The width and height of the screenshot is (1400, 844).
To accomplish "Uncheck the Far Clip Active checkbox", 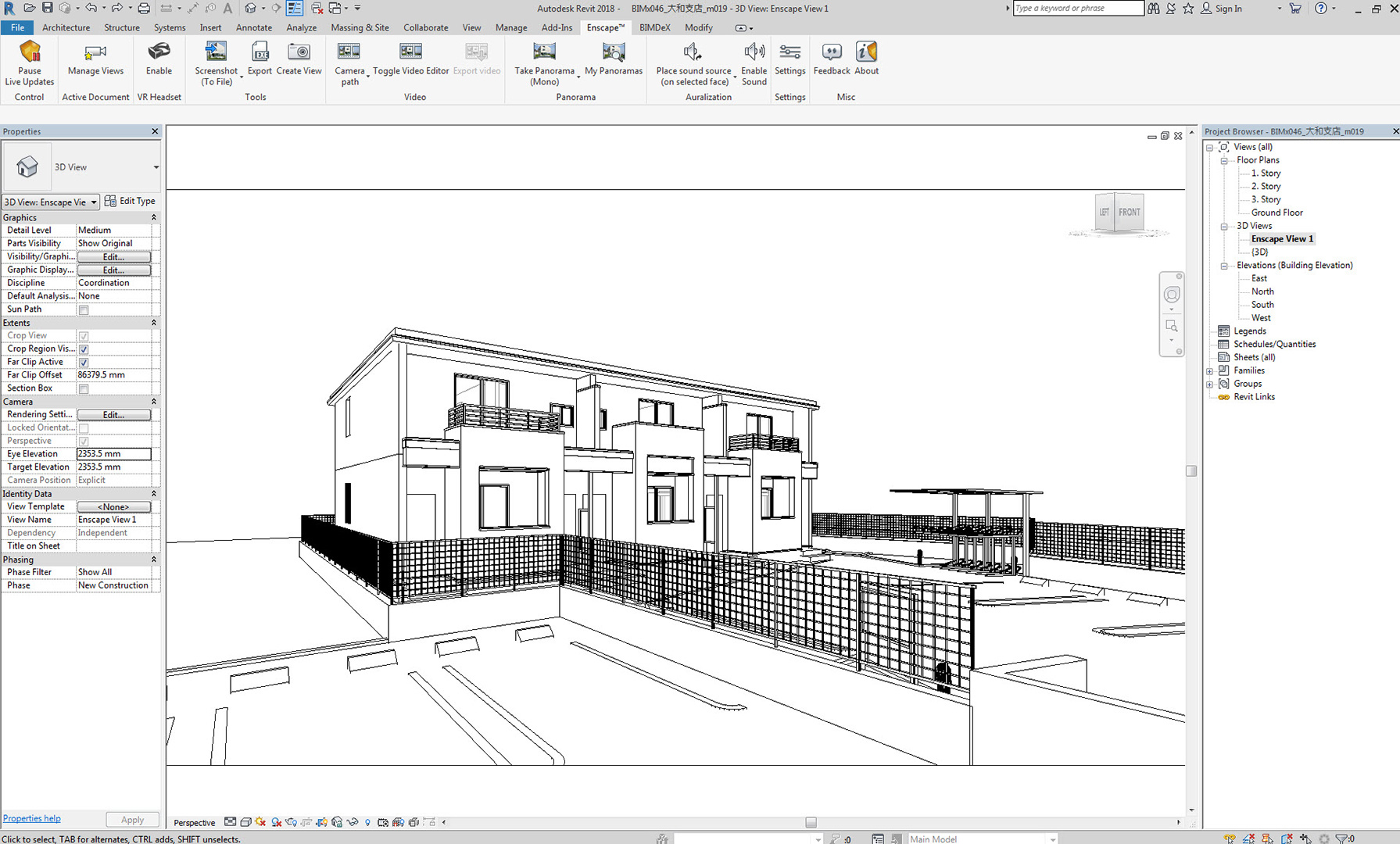I will click(84, 363).
